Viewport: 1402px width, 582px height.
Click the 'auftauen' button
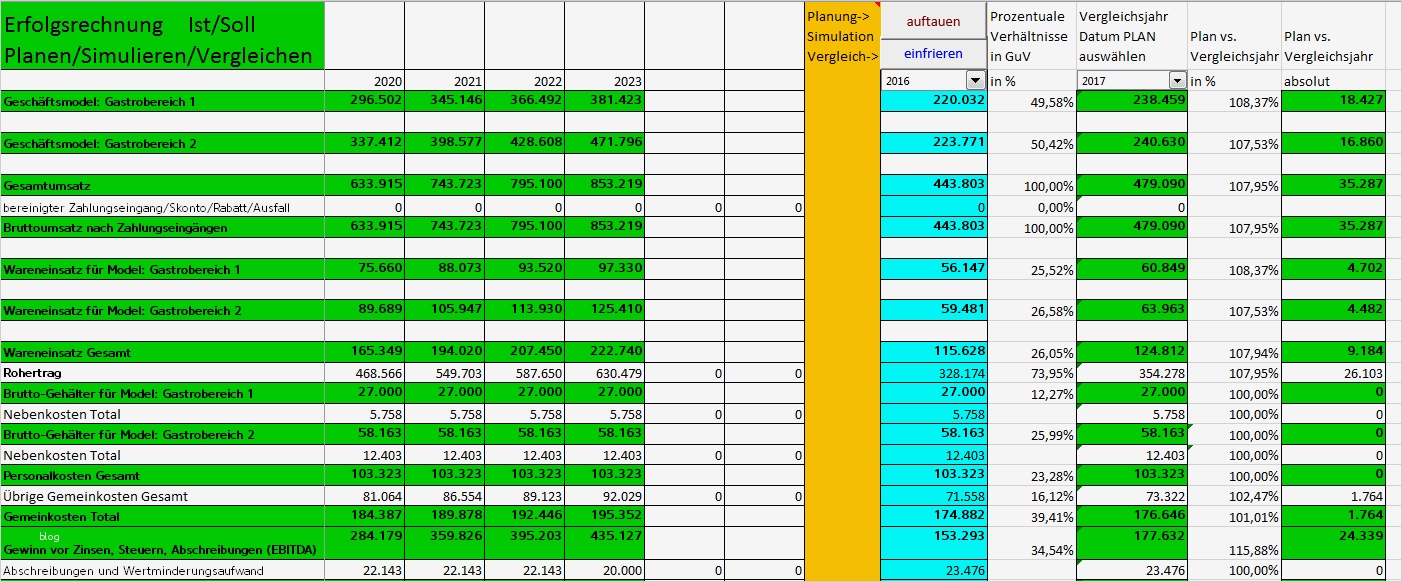933,21
